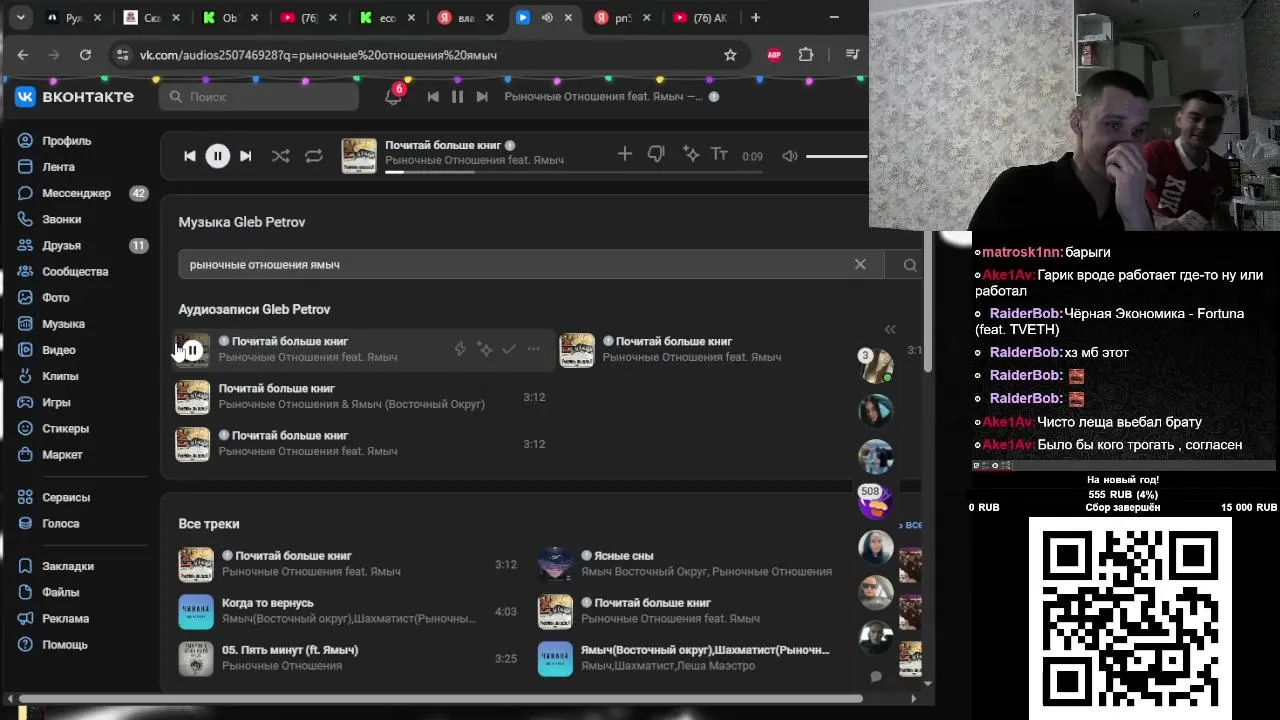Play next lightning icon on hovered track
Viewport: 1280px width, 720px height.
[460, 349]
